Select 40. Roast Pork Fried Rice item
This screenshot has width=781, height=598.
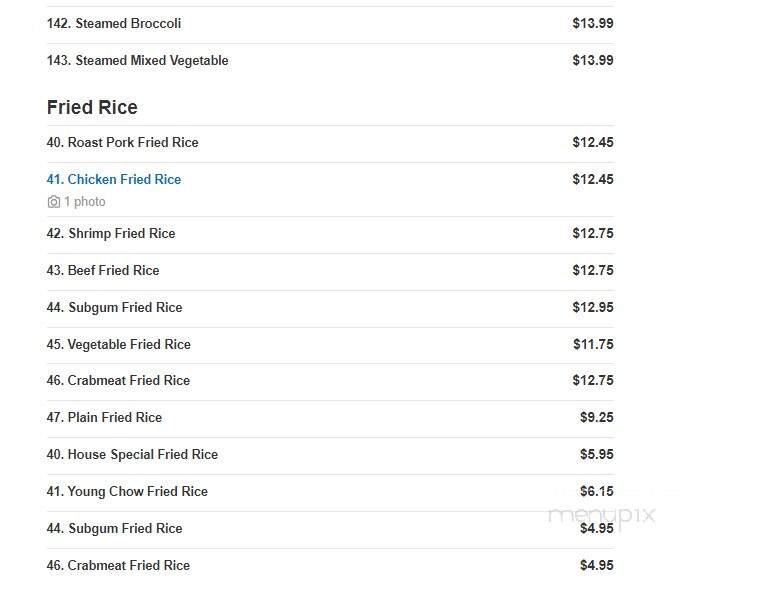330,144
